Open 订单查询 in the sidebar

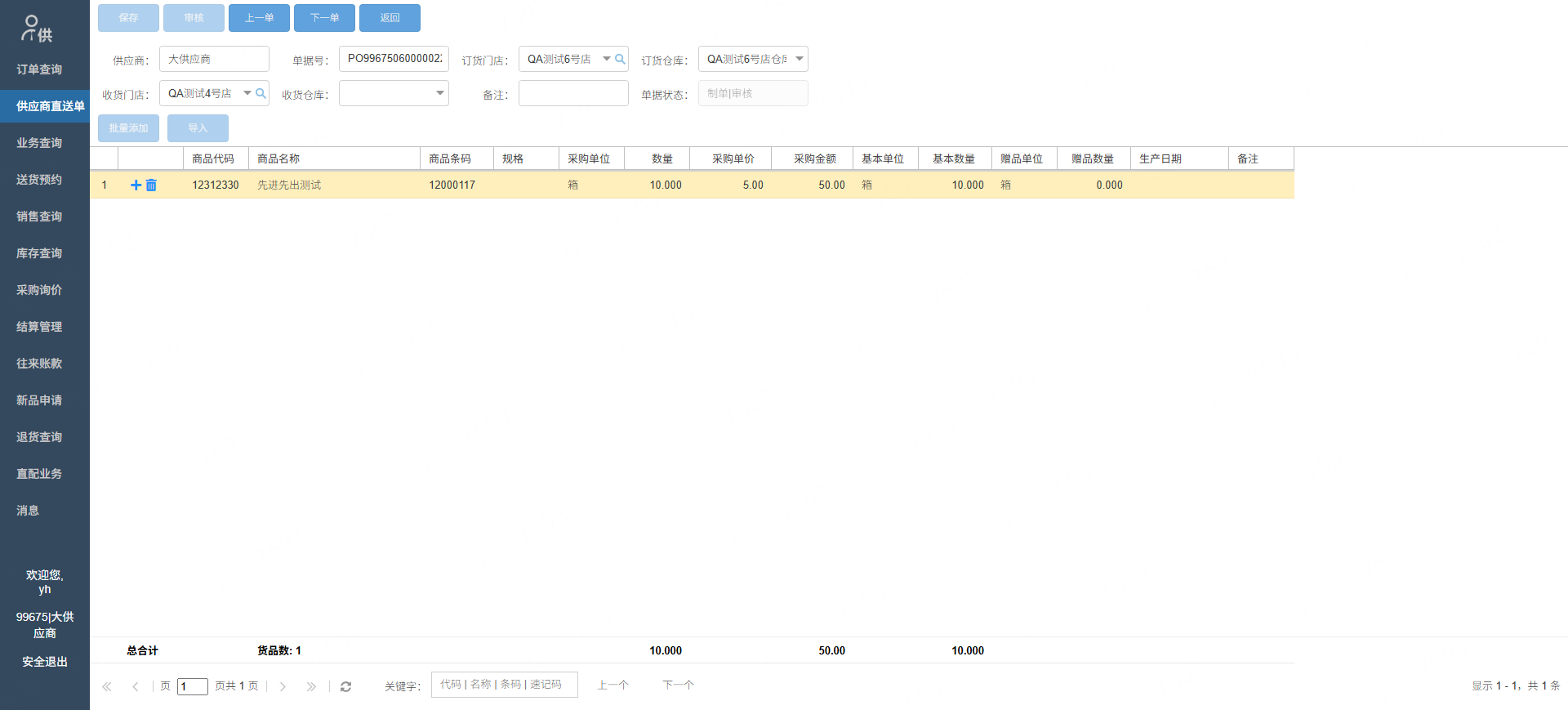tap(45, 69)
